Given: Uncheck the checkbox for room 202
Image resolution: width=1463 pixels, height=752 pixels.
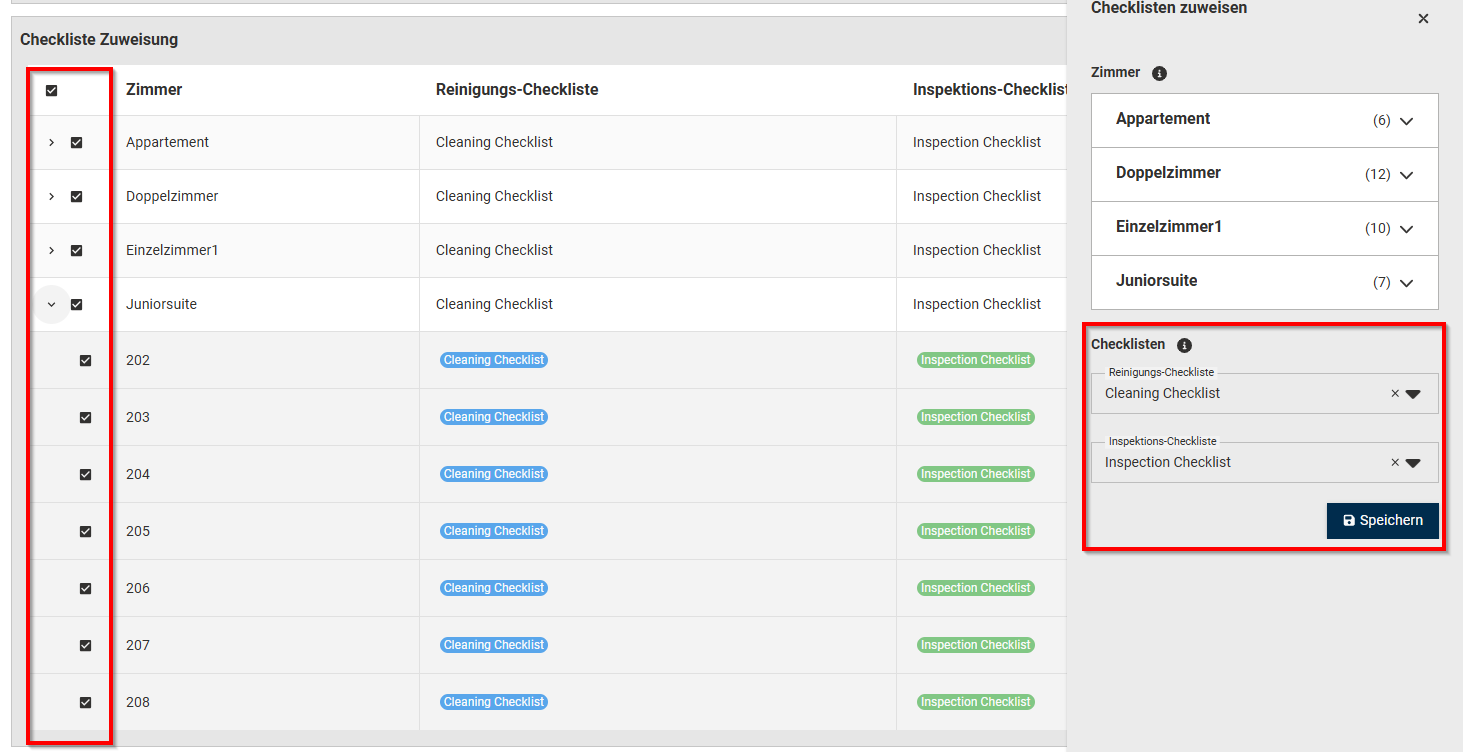Looking at the screenshot, I should [x=85, y=361].
